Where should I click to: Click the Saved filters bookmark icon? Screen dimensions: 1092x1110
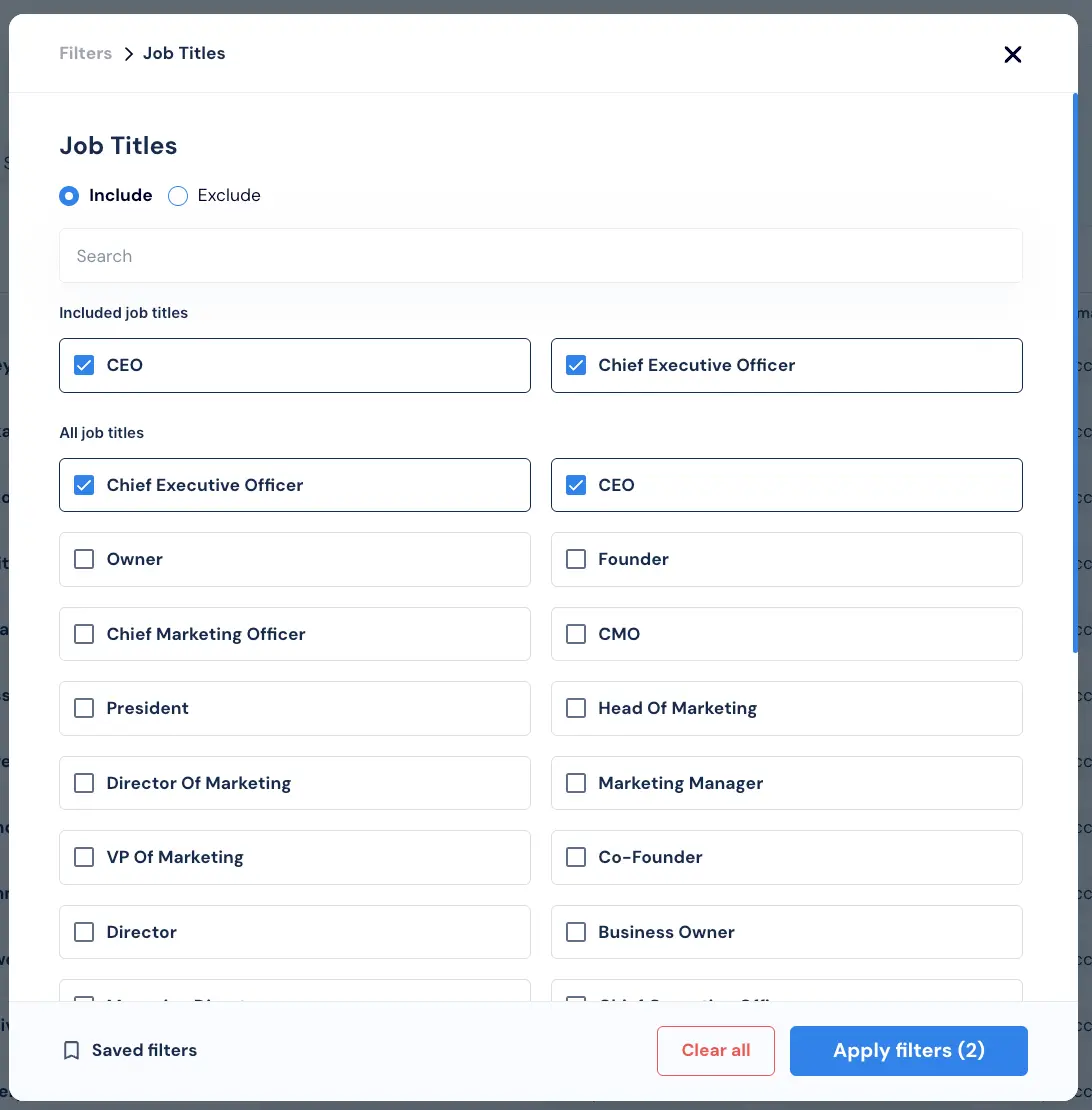coord(71,1050)
